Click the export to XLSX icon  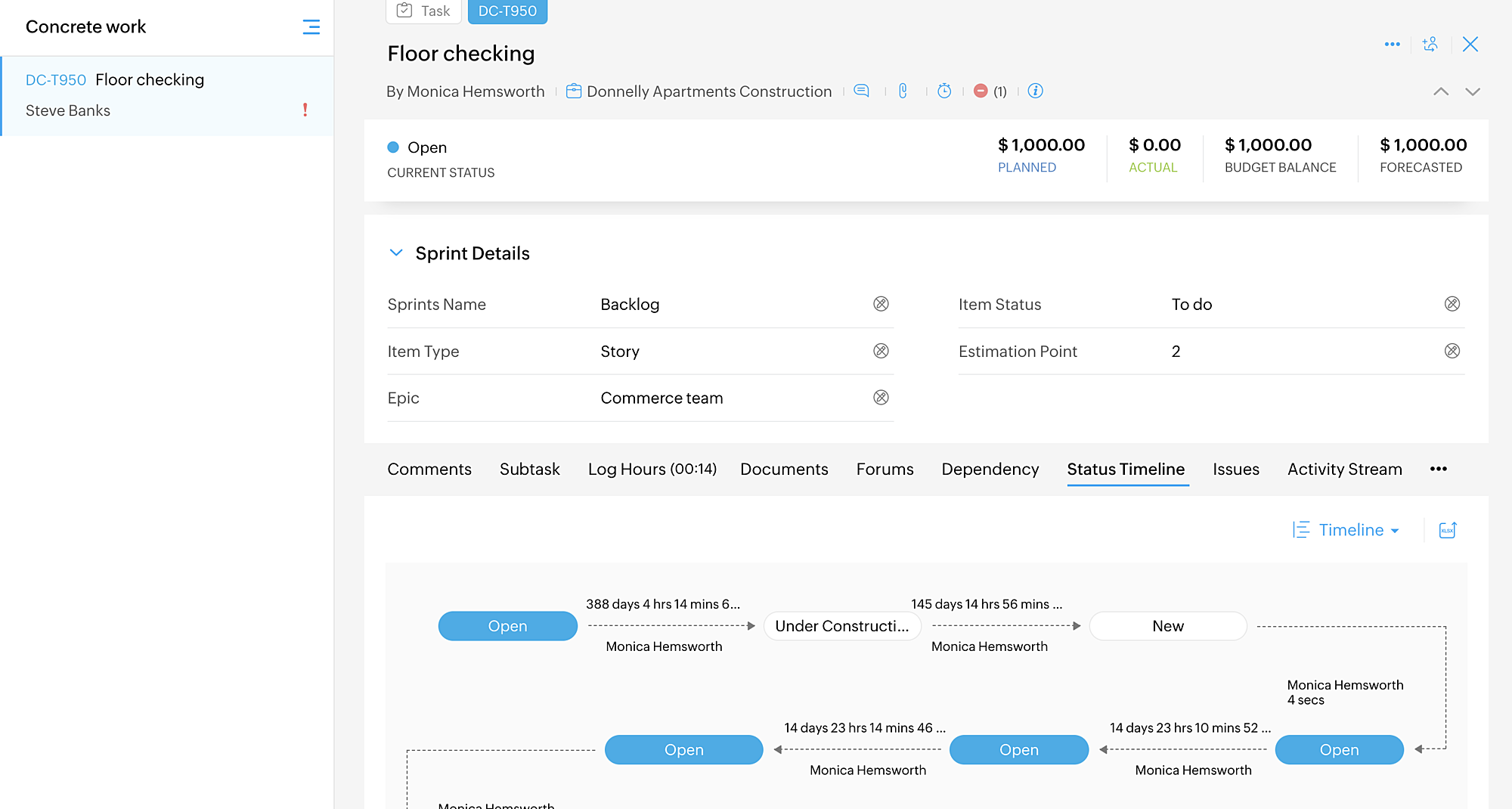tap(1448, 530)
